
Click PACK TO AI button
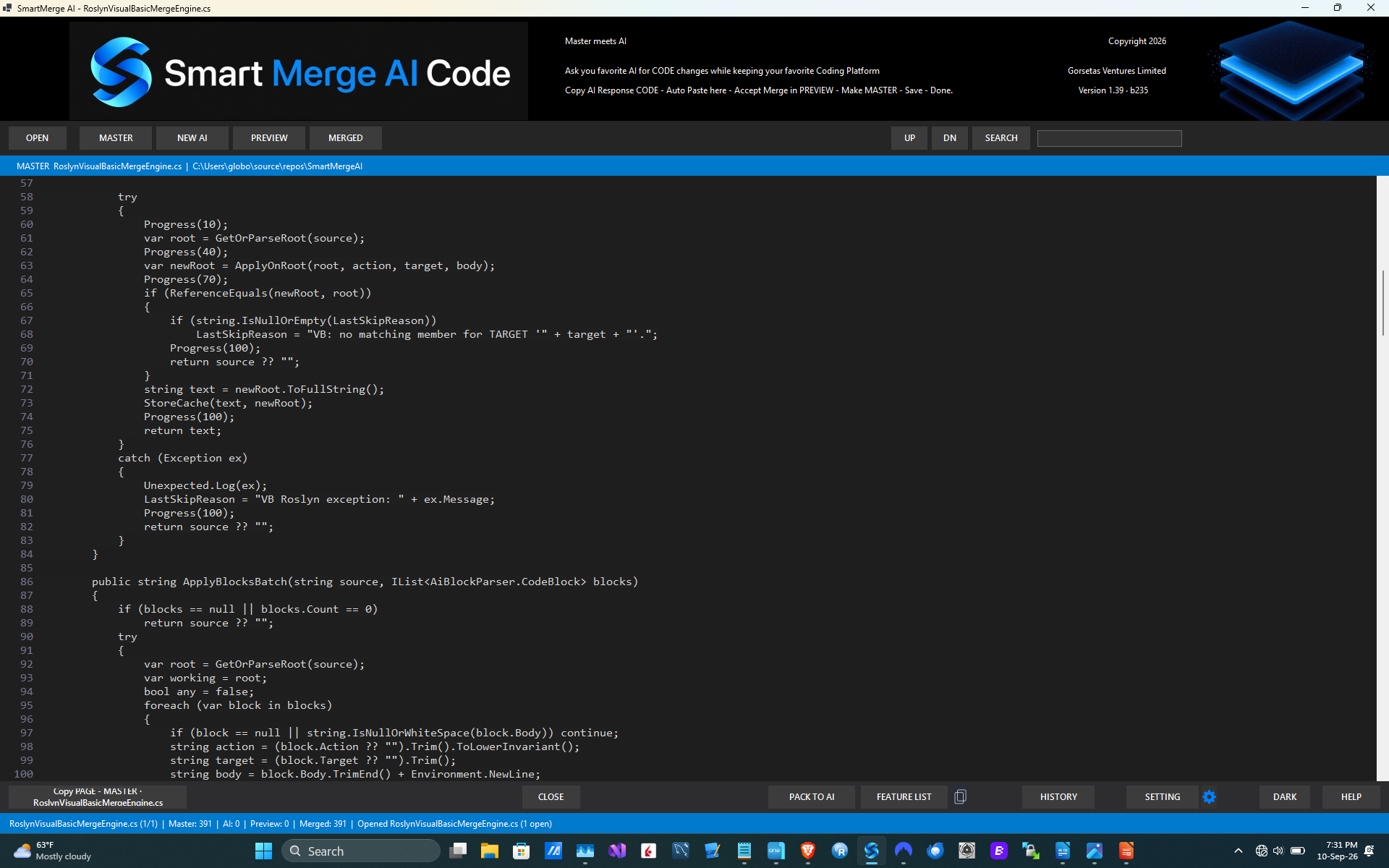pyautogui.click(x=812, y=796)
